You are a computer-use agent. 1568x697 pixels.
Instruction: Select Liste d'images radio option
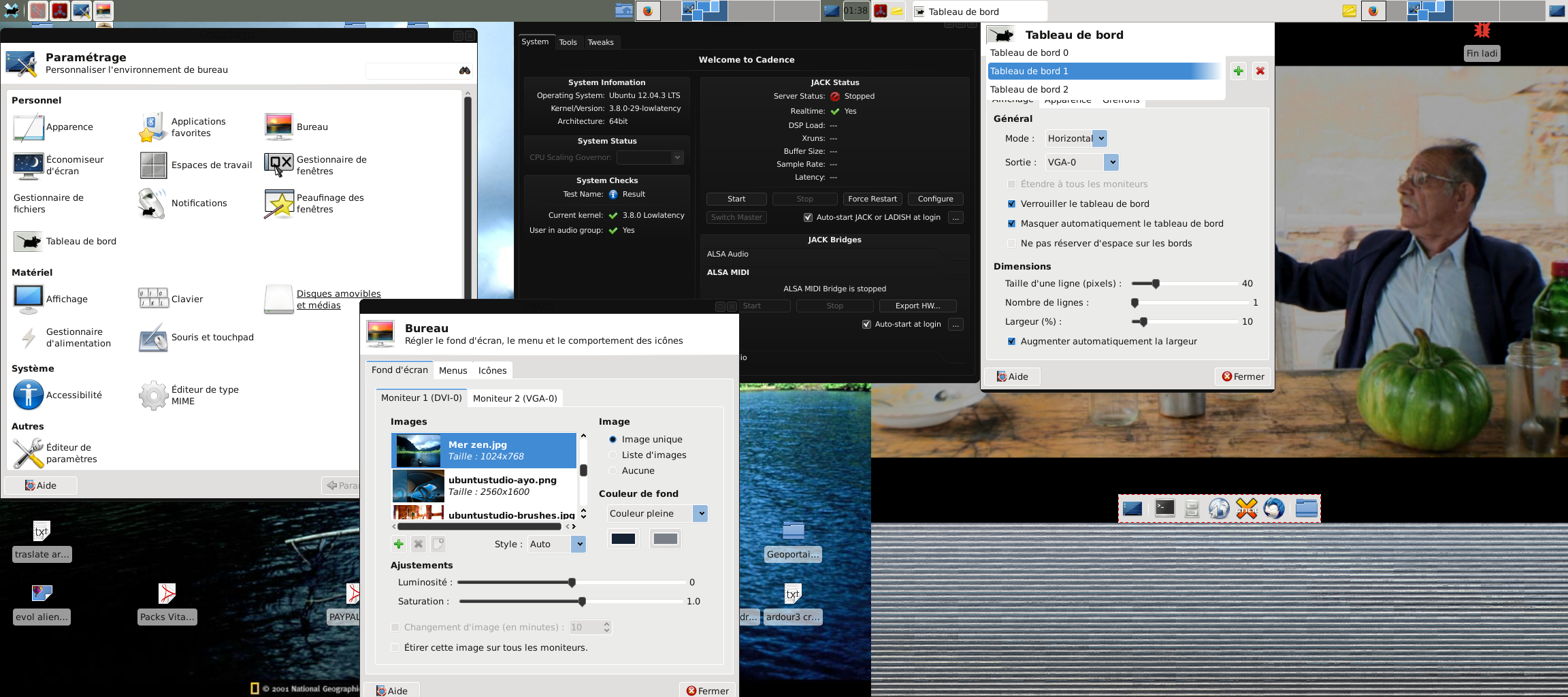click(612, 455)
